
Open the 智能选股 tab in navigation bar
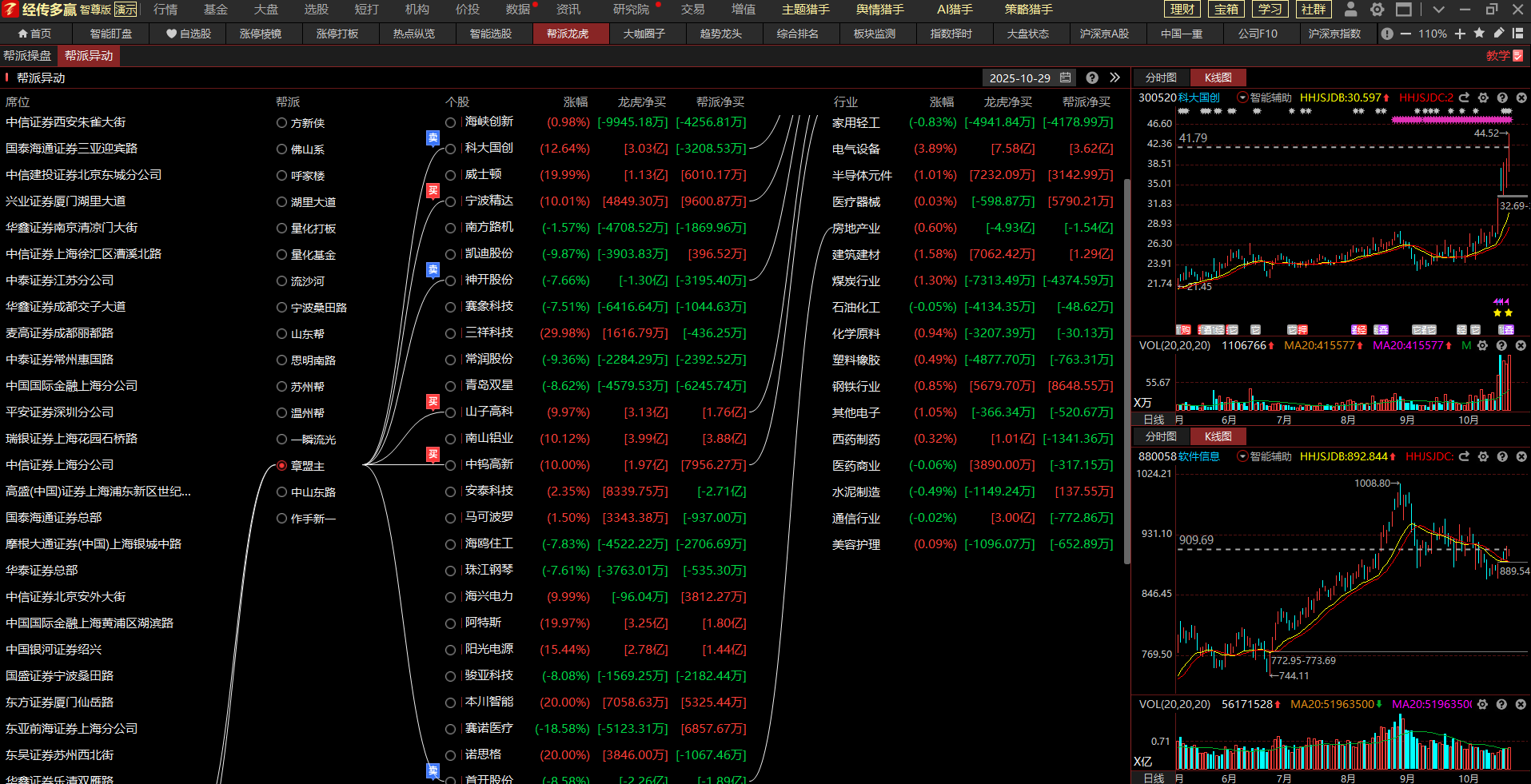click(x=490, y=34)
